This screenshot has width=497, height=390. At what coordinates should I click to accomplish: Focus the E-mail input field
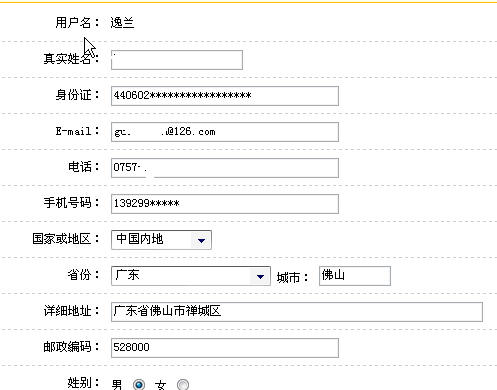coord(225,132)
